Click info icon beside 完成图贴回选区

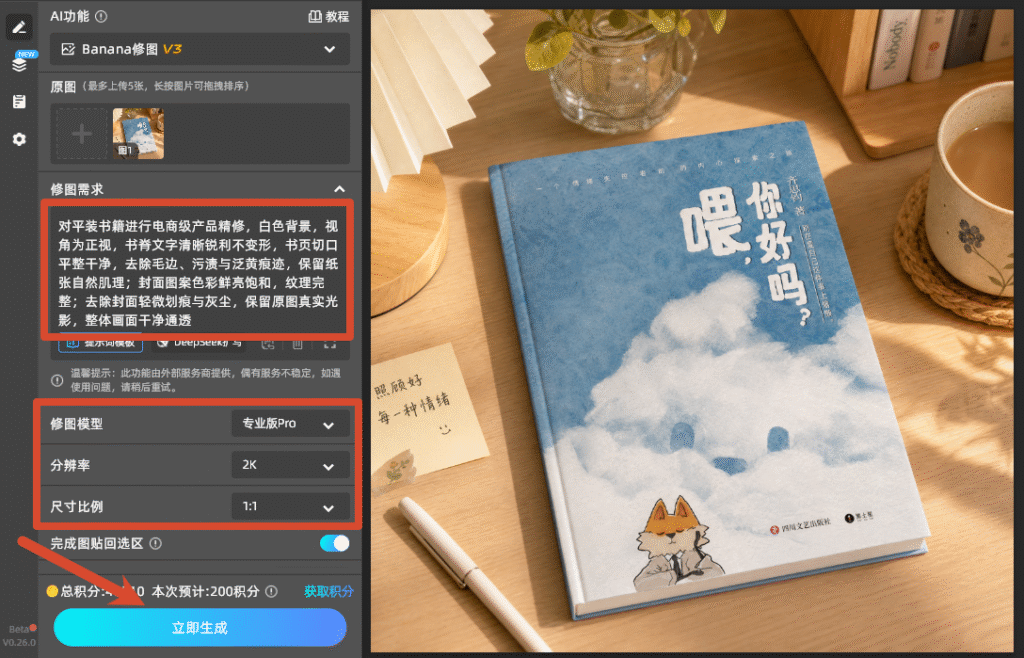[155, 543]
